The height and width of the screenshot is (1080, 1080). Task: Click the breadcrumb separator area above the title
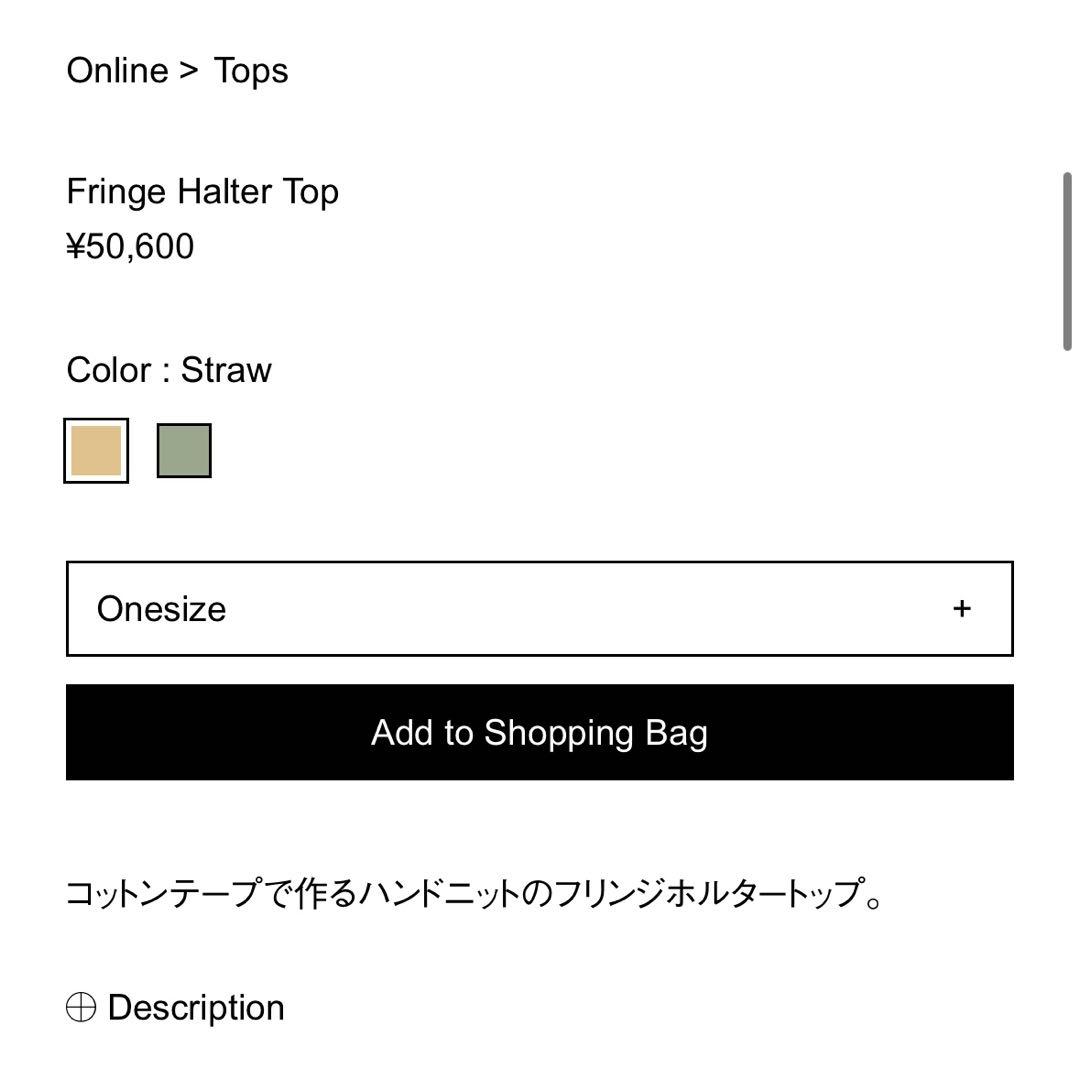point(187,70)
